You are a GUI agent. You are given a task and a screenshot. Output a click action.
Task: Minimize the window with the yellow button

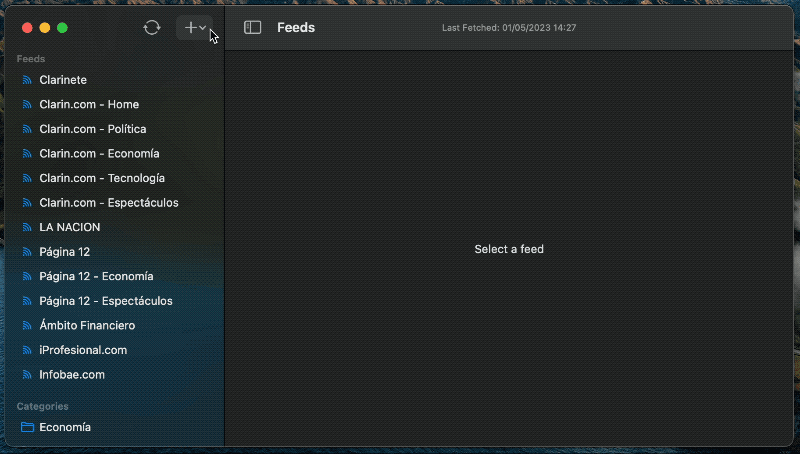[45, 28]
